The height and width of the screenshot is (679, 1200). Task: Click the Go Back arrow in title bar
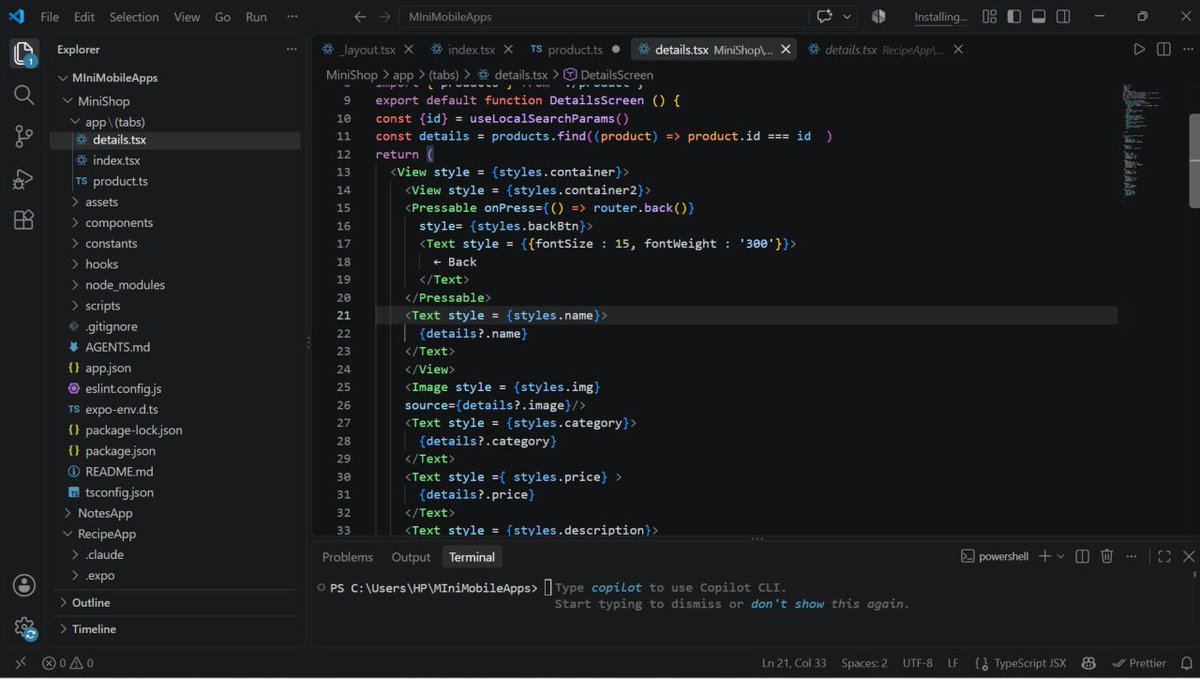pos(360,17)
